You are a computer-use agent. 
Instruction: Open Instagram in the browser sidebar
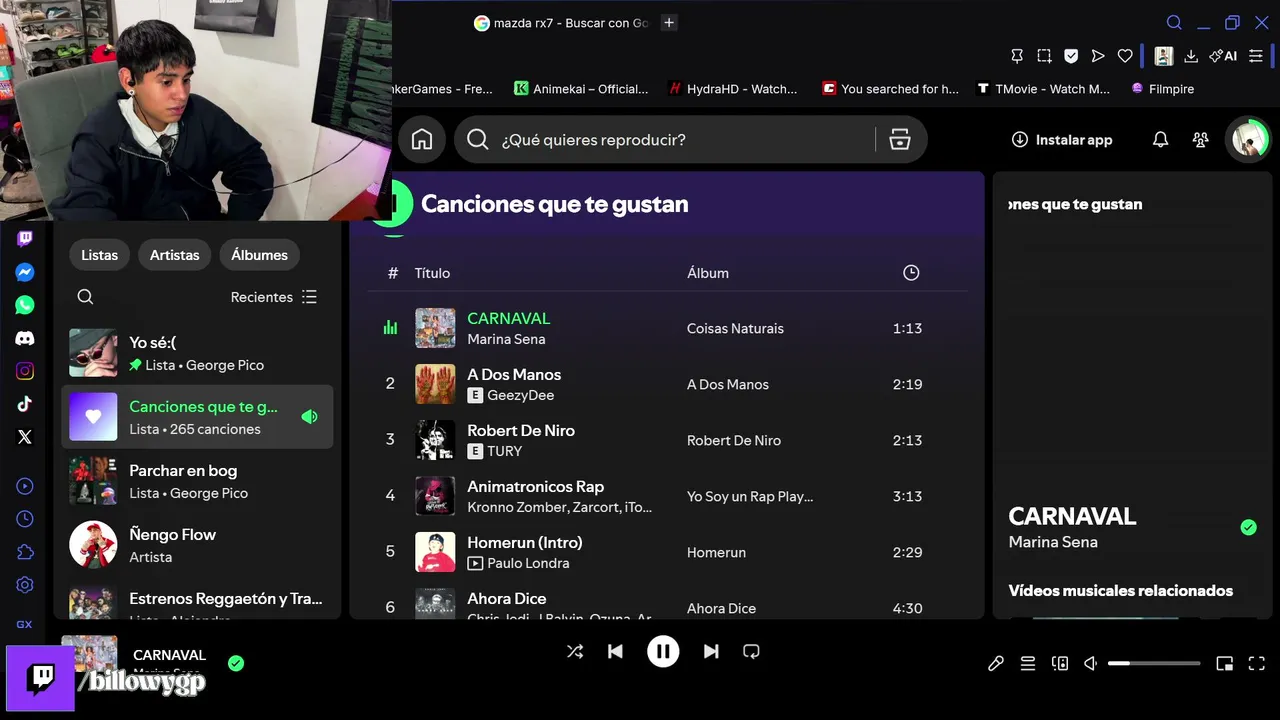[25, 371]
